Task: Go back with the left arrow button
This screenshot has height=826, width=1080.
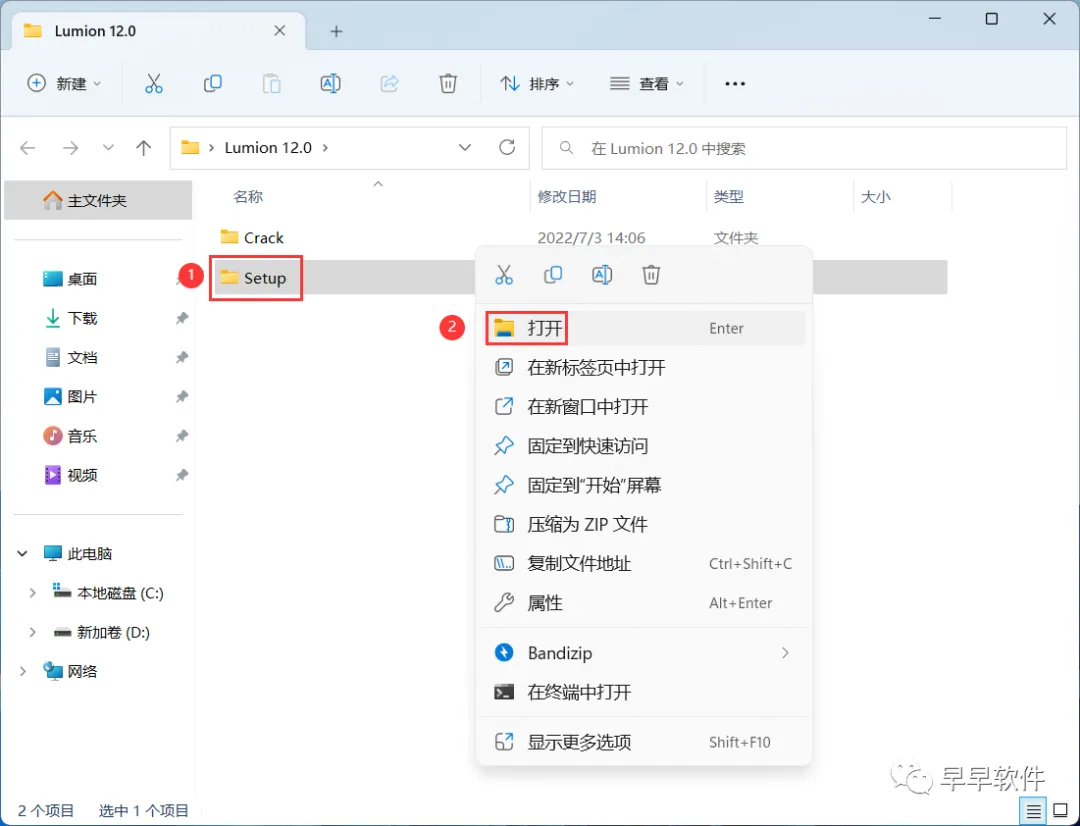Action: click(x=28, y=147)
